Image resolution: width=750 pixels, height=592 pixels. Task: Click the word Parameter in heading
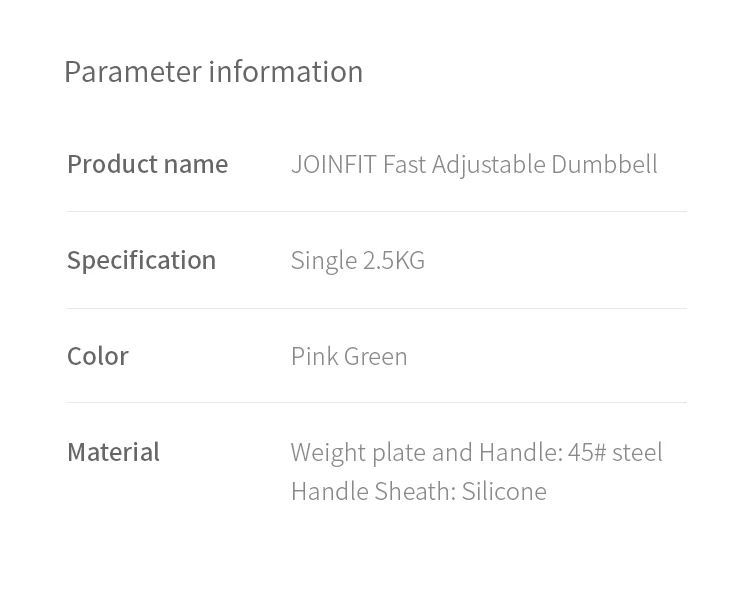[x=133, y=73]
